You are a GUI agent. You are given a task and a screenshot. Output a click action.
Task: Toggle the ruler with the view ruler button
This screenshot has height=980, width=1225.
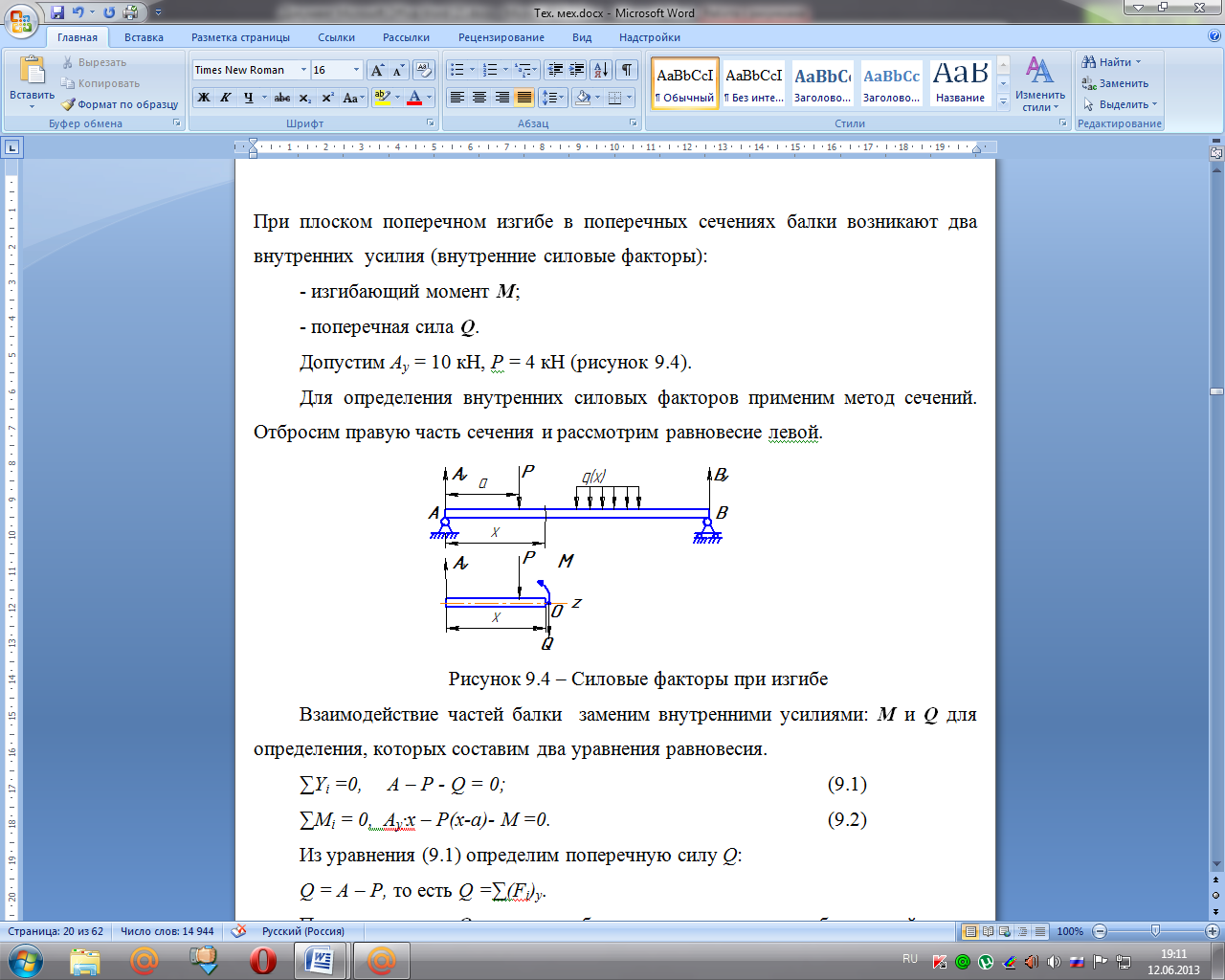(x=1216, y=152)
